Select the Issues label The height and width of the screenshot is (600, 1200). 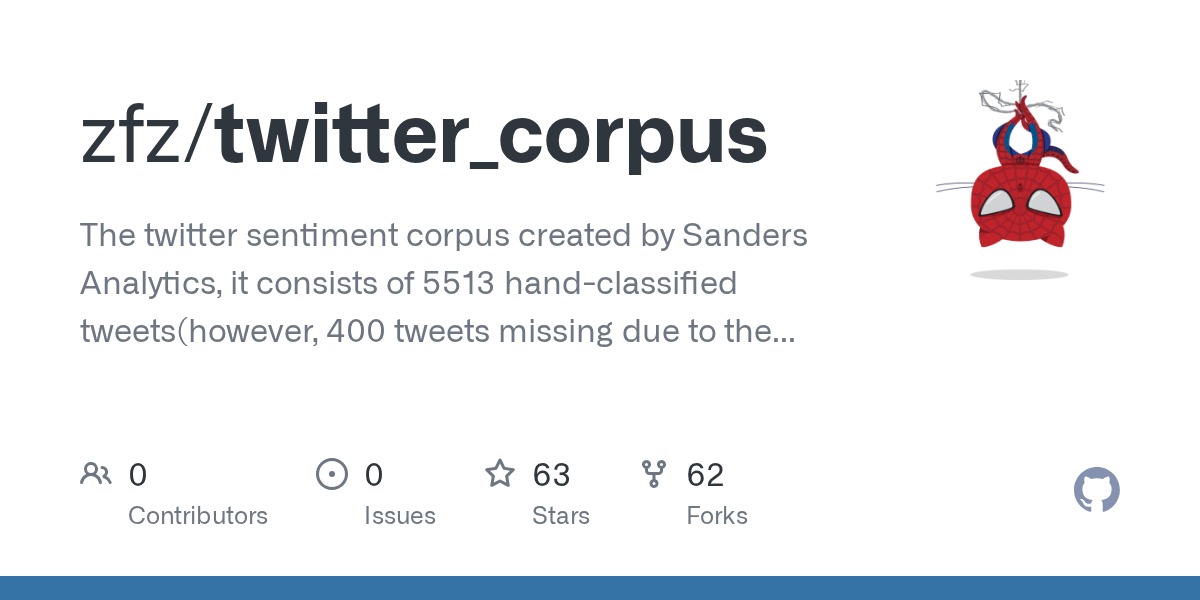(400, 516)
